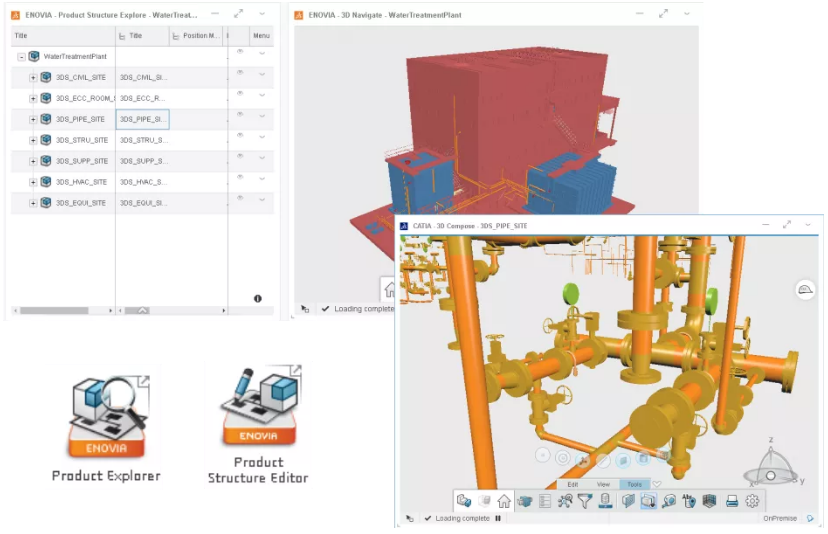Image resolution: width=828 pixels, height=534 pixels.
Task: Expand the 3DS_SUPP_SITE node
Action: (x=33, y=161)
